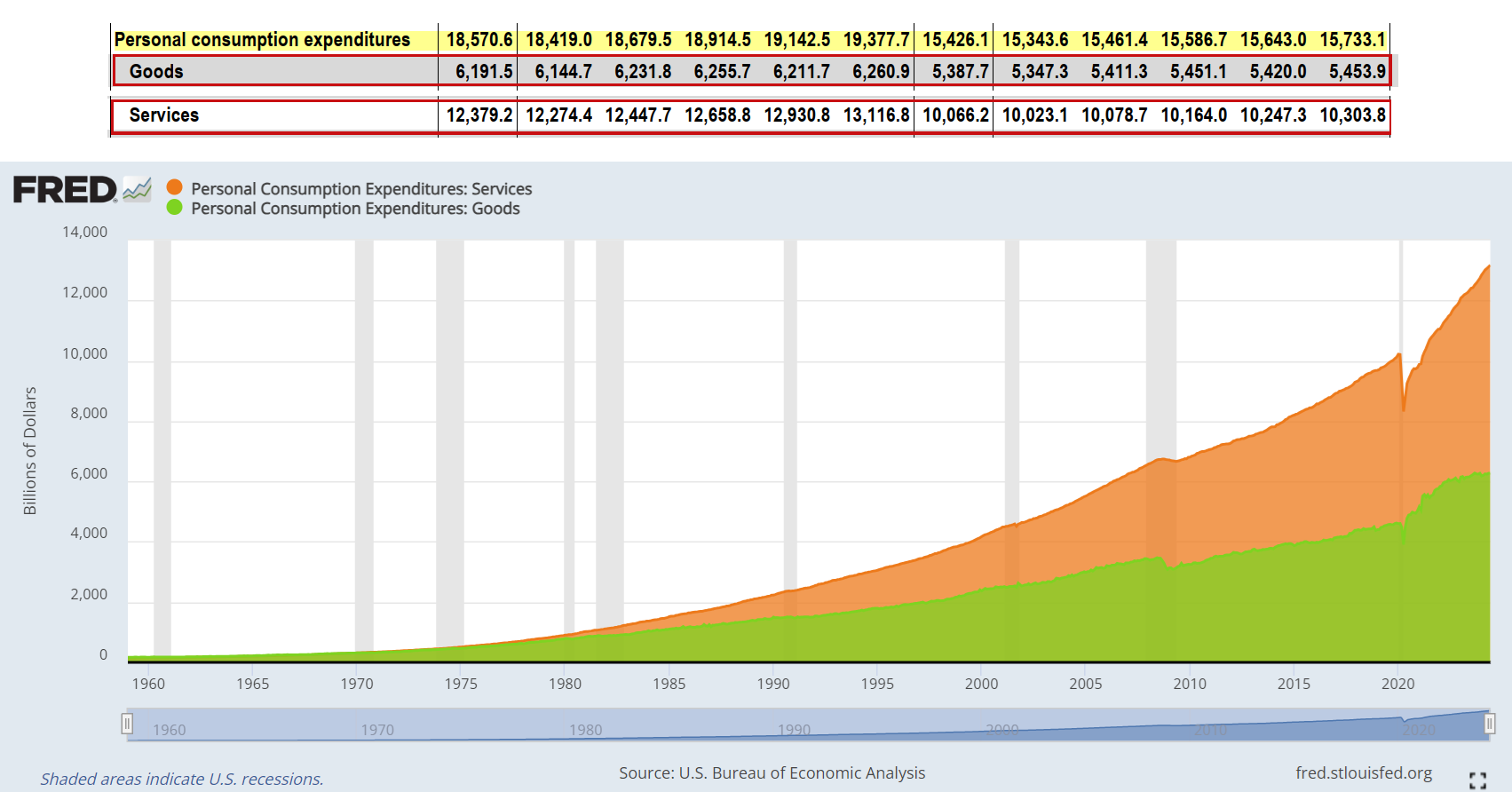This screenshot has width=1512, height=792.
Task: Toggle the Personal Consumption Expenditures: Goods series label
Action: [x=355, y=209]
